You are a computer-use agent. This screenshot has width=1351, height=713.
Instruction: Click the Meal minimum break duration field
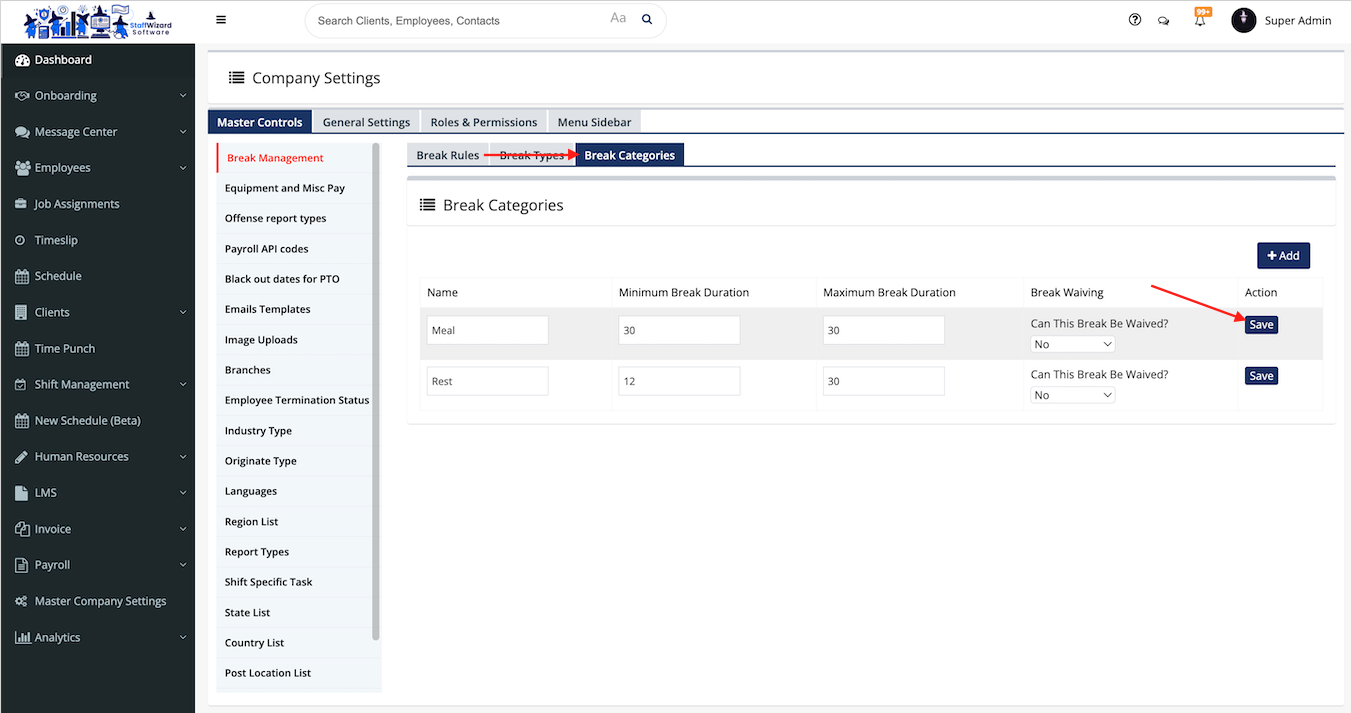[679, 330]
